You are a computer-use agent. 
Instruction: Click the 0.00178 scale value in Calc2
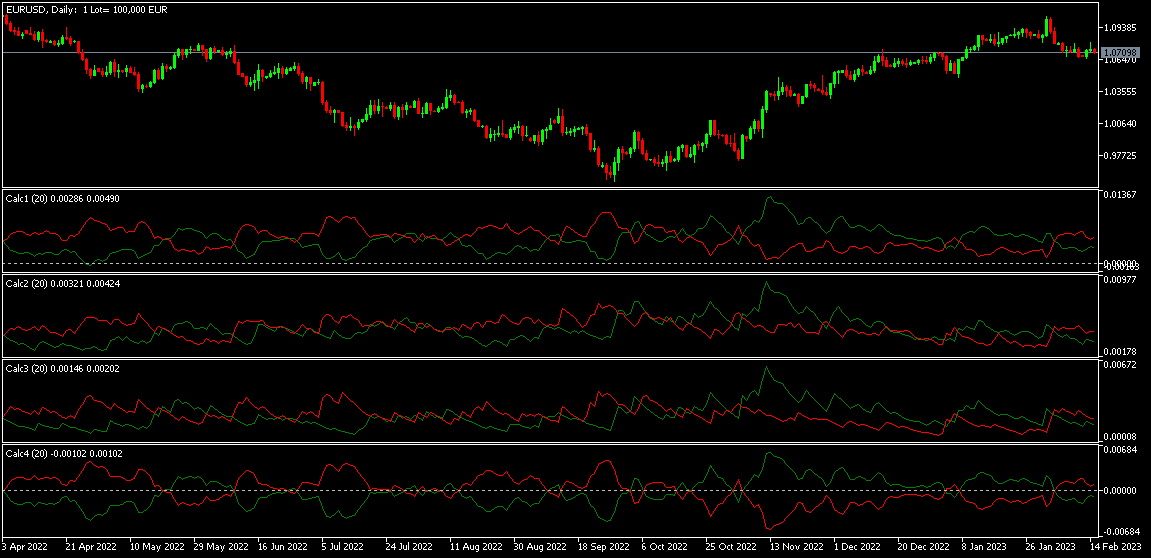[1120, 353]
